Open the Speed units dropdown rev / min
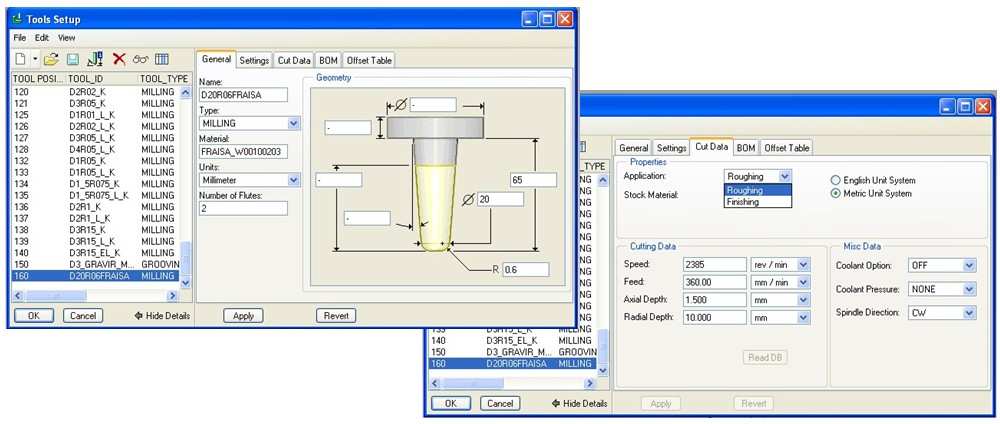This screenshot has height=424, width=1000. tap(804, 265)
